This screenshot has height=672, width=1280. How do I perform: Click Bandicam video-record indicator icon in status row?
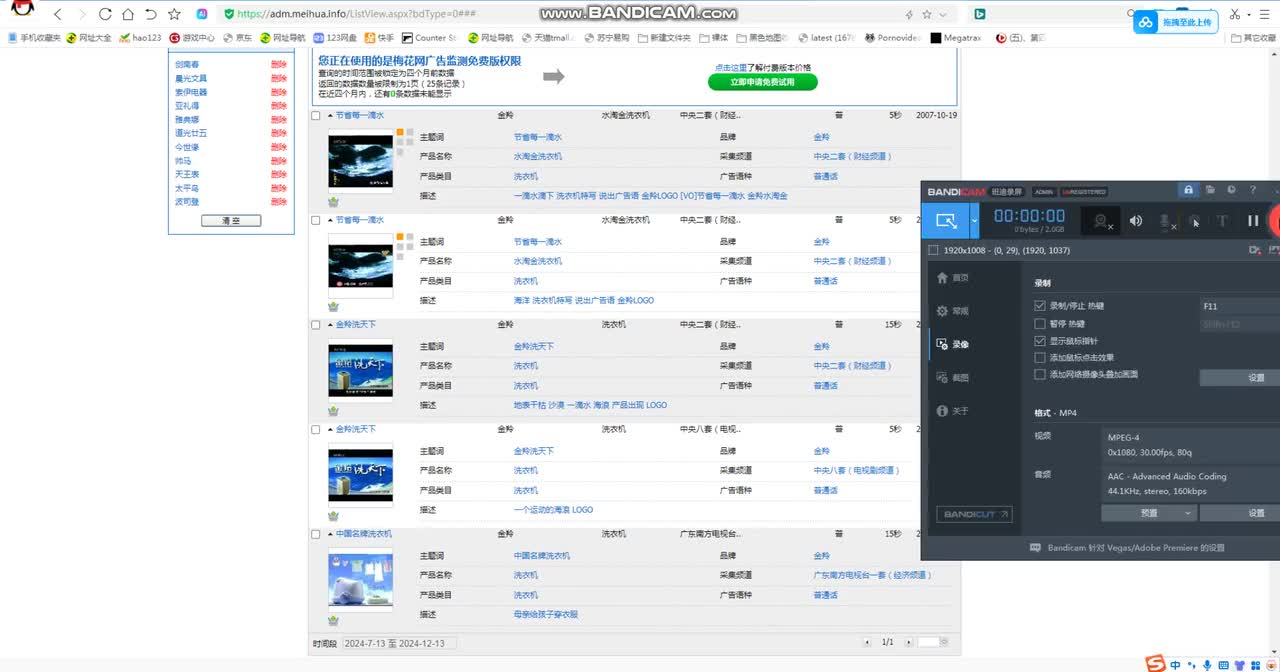(1255, 250)
